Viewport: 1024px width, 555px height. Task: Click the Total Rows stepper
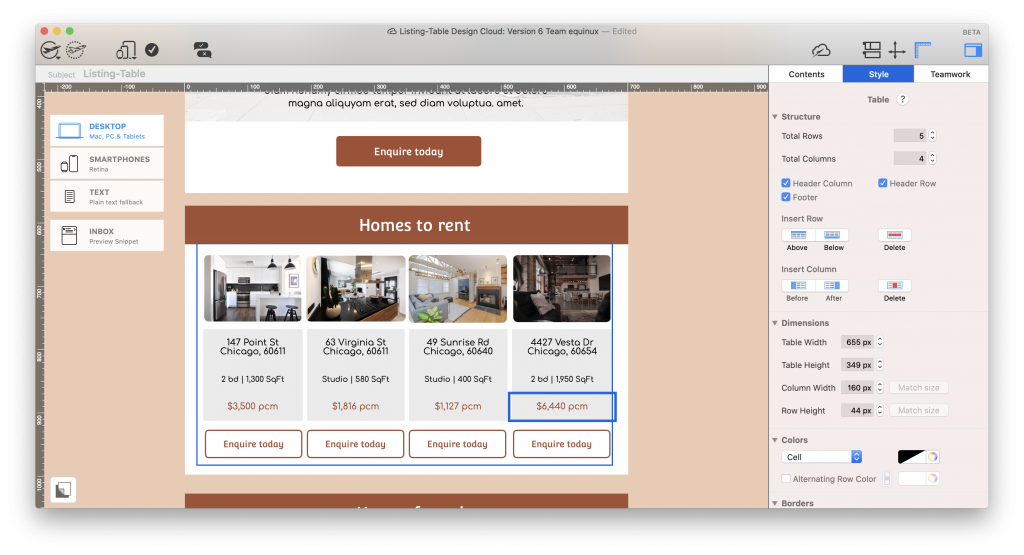[x=933, y=136]
